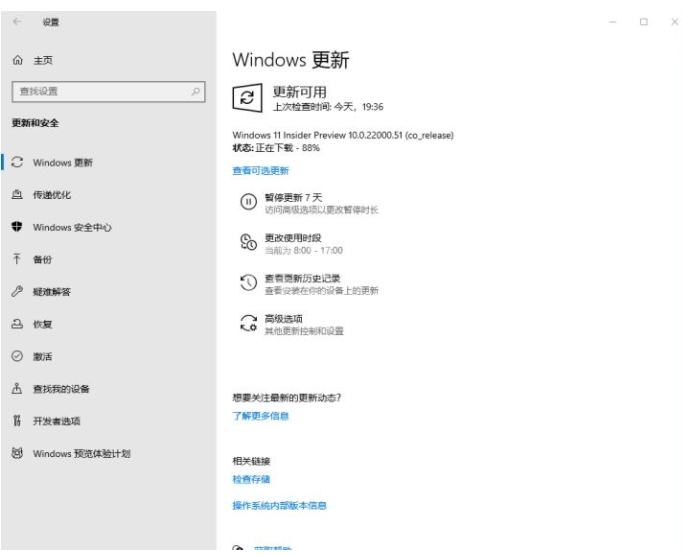The width and height of the screenshot is (682, 557).
Task: Click the 激活 checkmark circle icon
Action: tap(17, 356)
